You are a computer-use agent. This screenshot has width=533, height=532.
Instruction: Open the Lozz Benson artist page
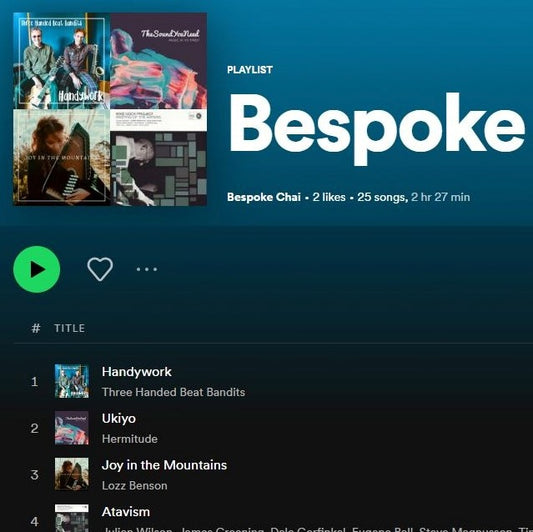click(134, 485)
